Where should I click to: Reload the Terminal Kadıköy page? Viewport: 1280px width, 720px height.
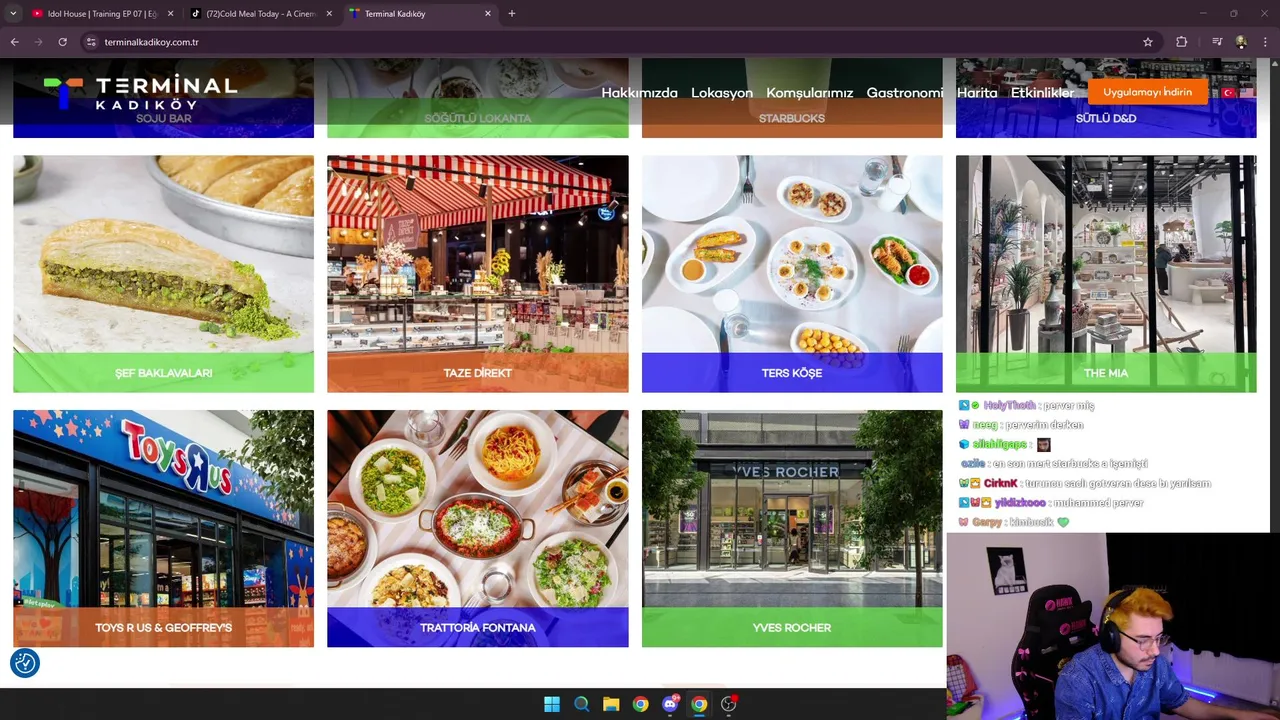tap(62, 42)
